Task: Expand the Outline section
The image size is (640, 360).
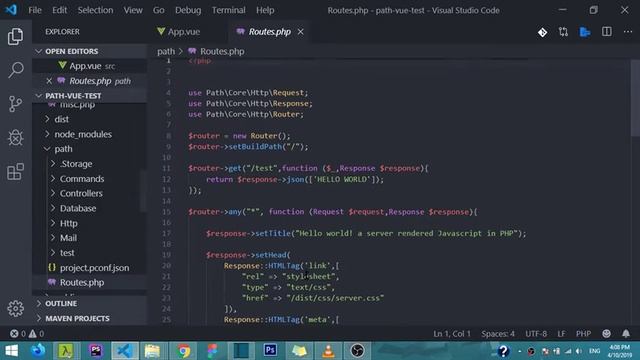Action: 89,303
